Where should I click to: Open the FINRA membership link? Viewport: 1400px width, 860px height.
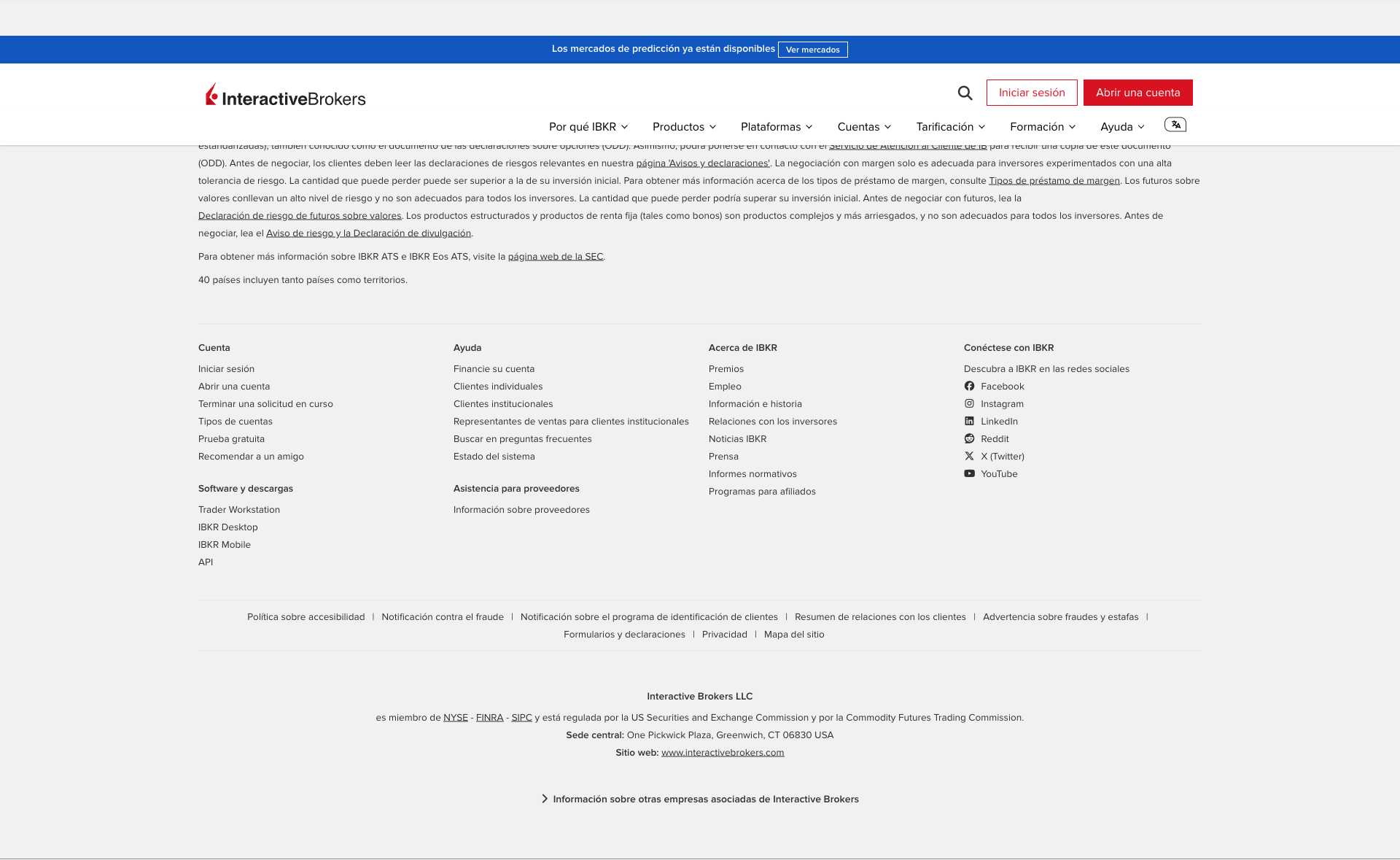pyautogui.click(x=489, y=718)
